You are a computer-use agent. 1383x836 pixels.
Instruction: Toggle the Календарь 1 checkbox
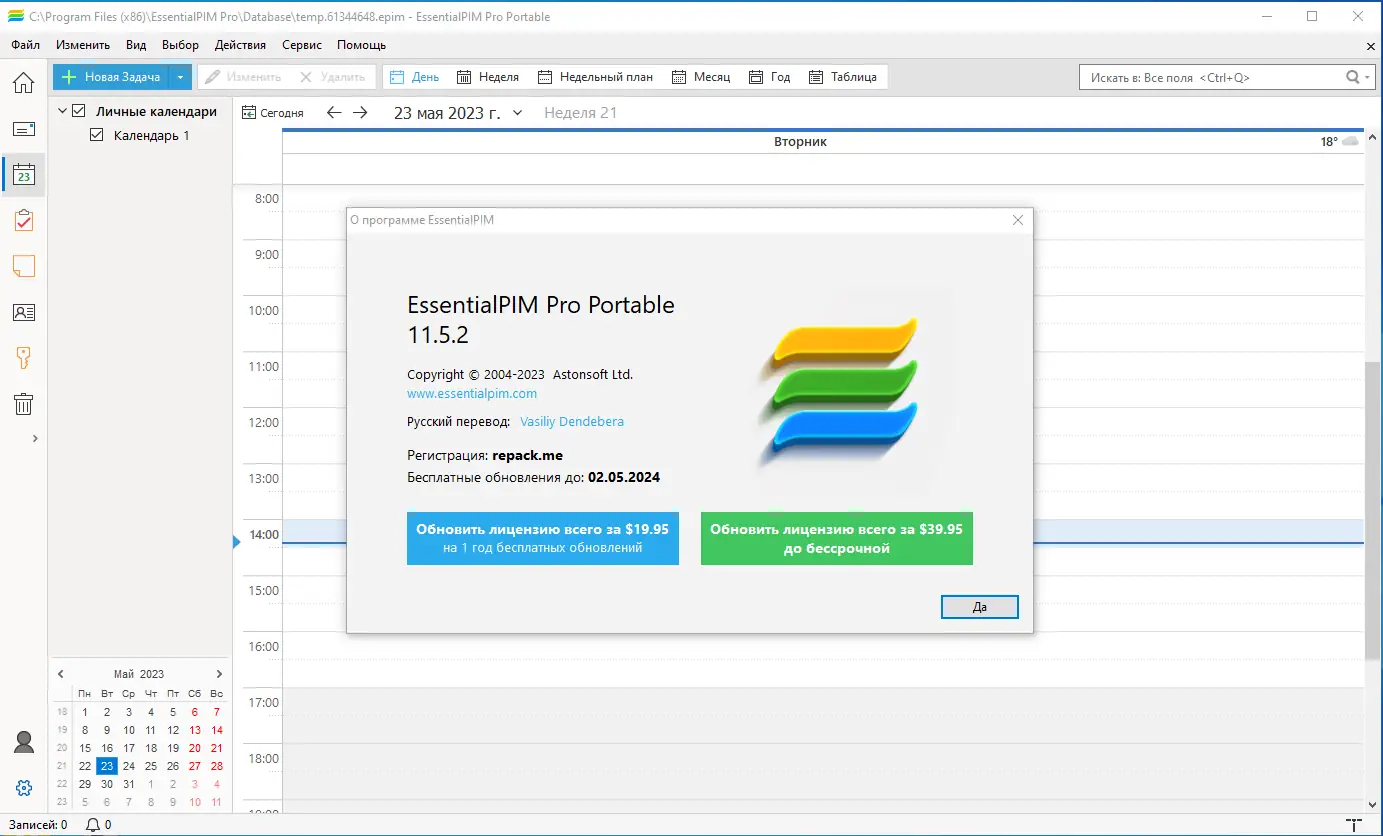tap(95, 135)
